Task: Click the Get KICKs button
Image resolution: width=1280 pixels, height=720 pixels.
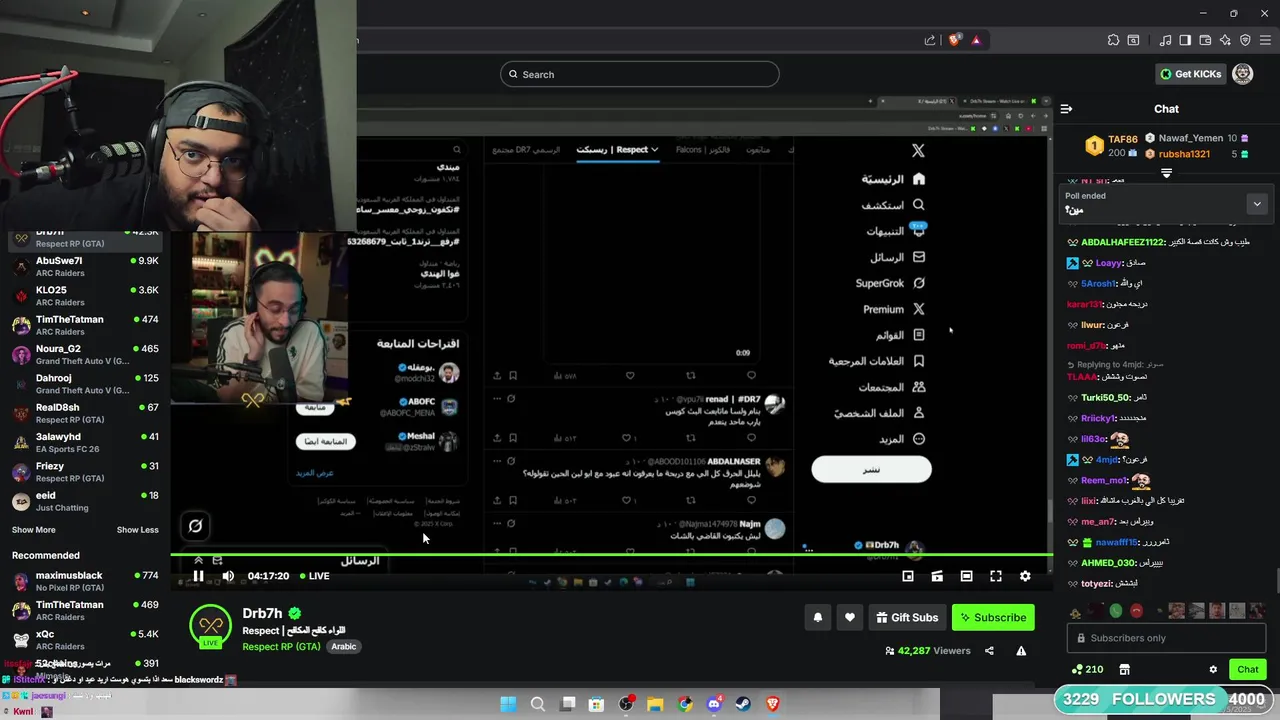Action: pyautogui.click(x=1191, y=74)
